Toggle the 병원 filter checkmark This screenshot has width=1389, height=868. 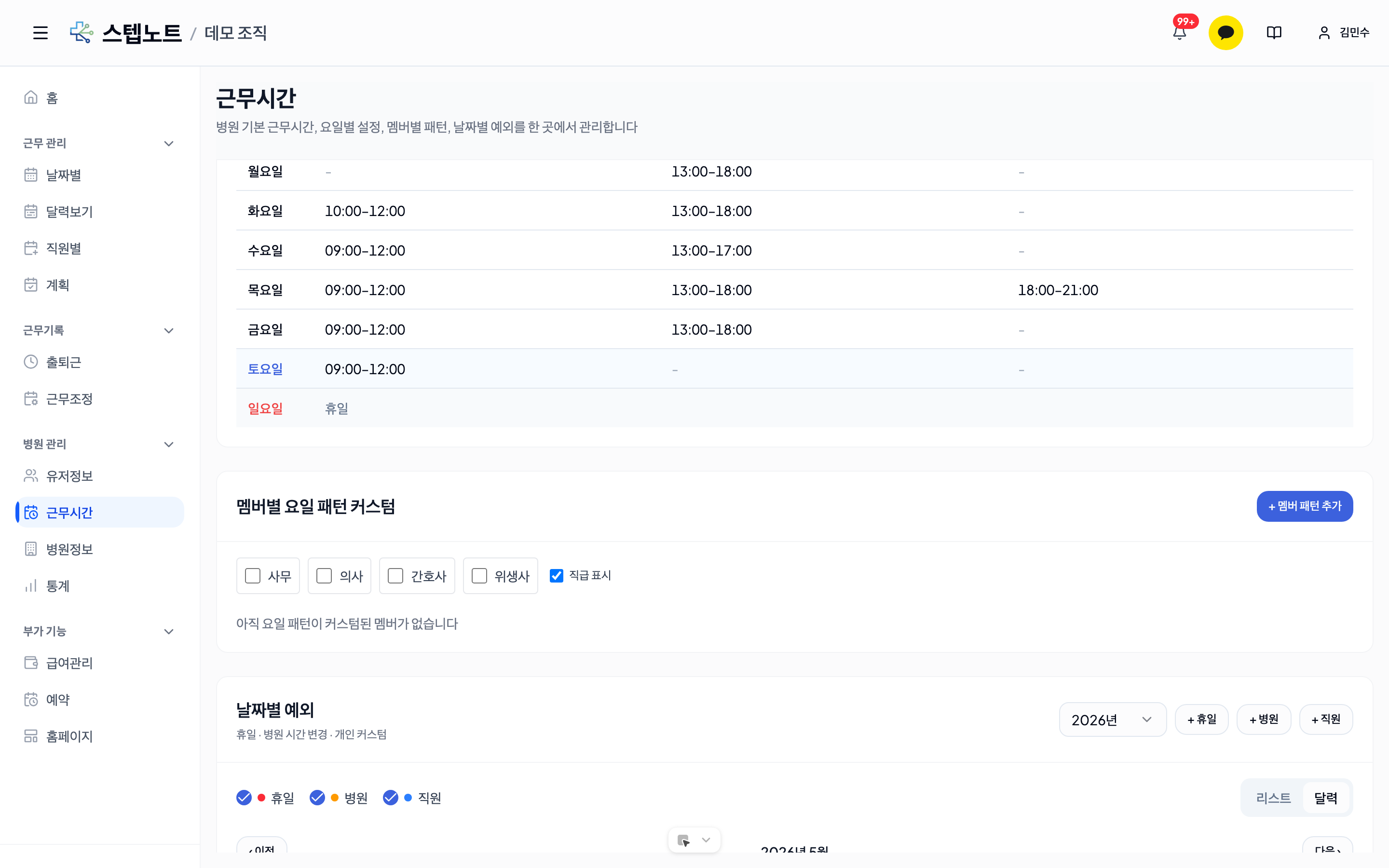pyautogui.click(x=317, y=798)
